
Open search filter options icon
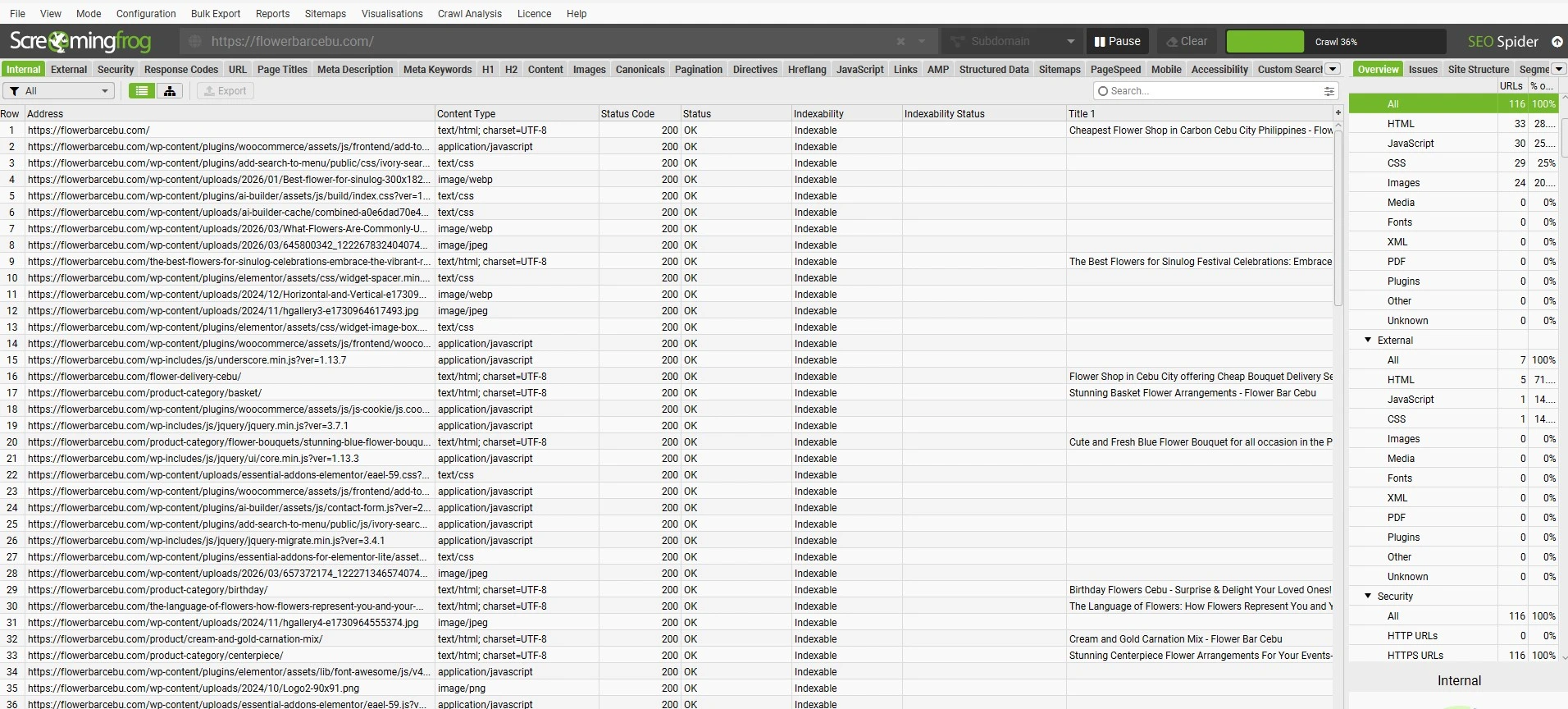(1329, 91)
